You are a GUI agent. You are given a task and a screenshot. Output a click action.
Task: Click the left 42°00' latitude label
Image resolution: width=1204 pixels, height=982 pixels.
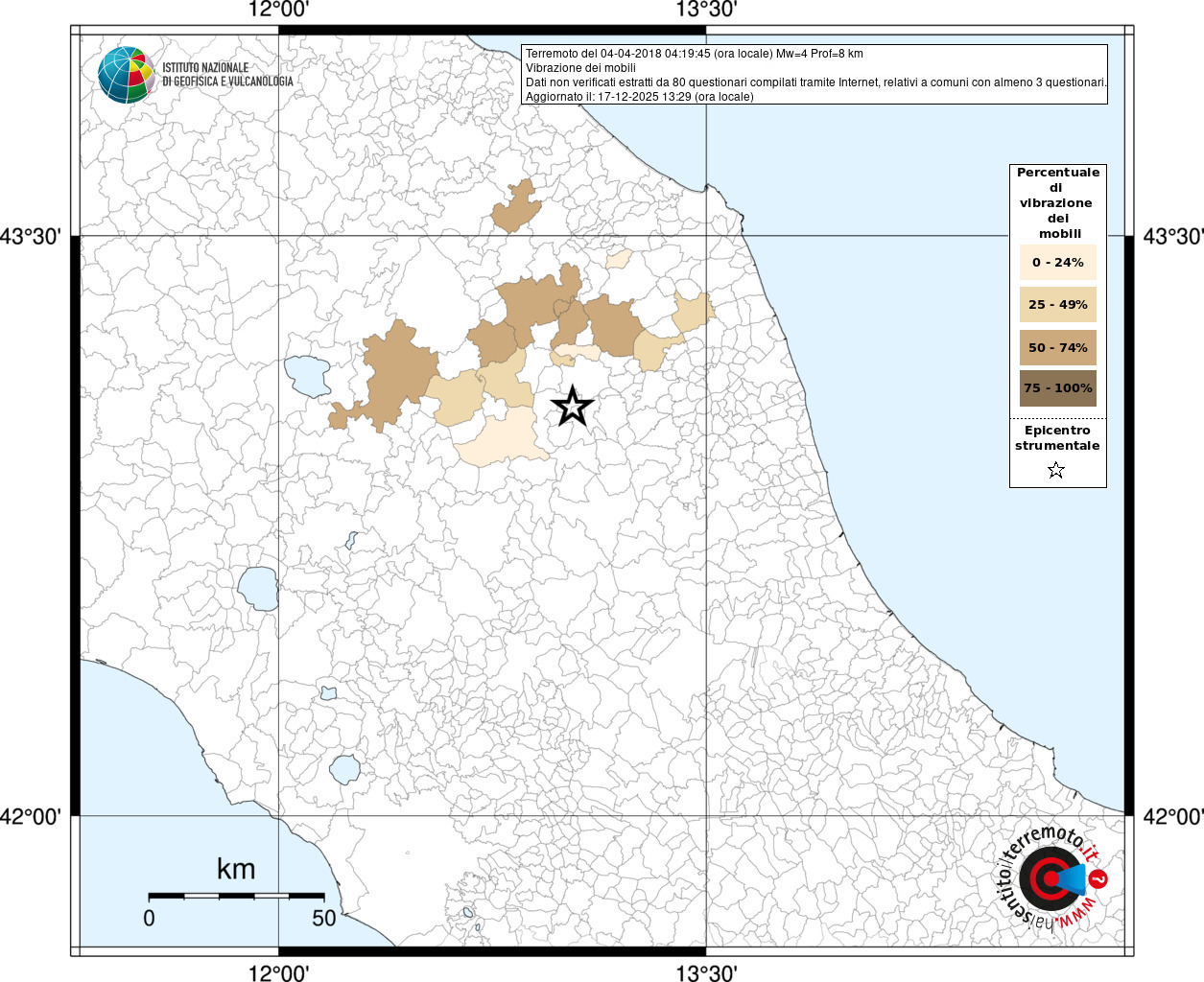31,816
